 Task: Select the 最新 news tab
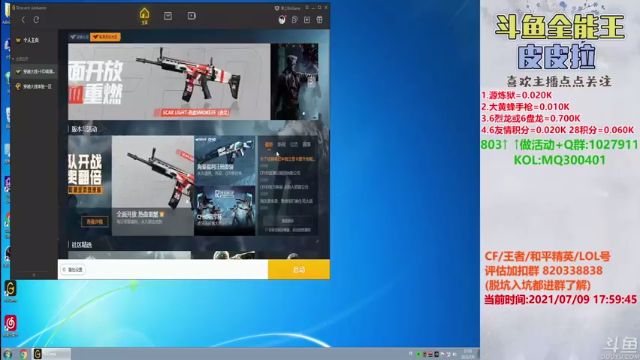point(269,144)
